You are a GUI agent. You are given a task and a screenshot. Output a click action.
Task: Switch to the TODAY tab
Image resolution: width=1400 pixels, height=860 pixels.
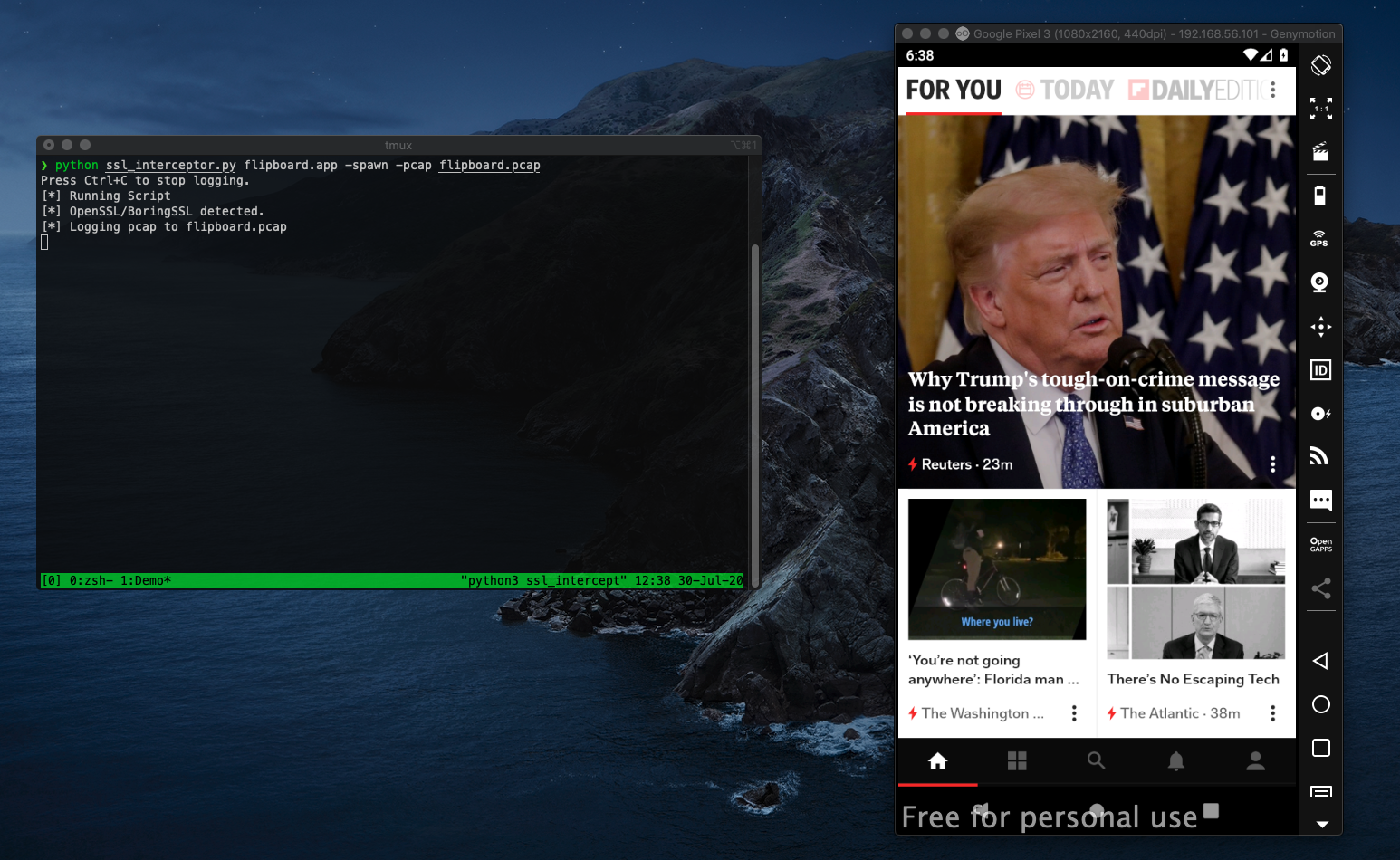pyautogui.click(x=1065, y=90)
